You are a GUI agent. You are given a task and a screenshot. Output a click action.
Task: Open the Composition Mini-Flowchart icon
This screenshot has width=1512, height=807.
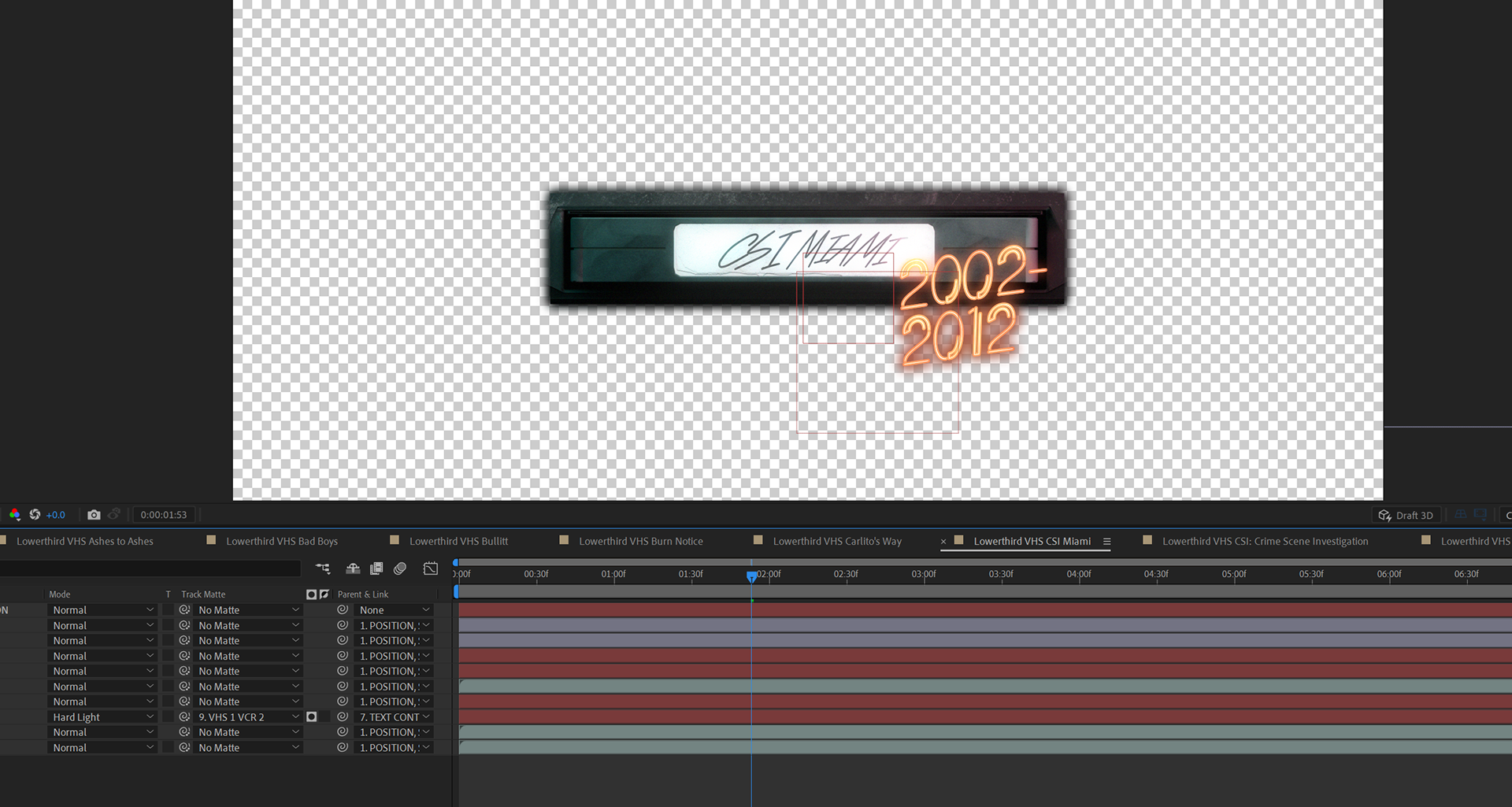(x=323, y=568)
